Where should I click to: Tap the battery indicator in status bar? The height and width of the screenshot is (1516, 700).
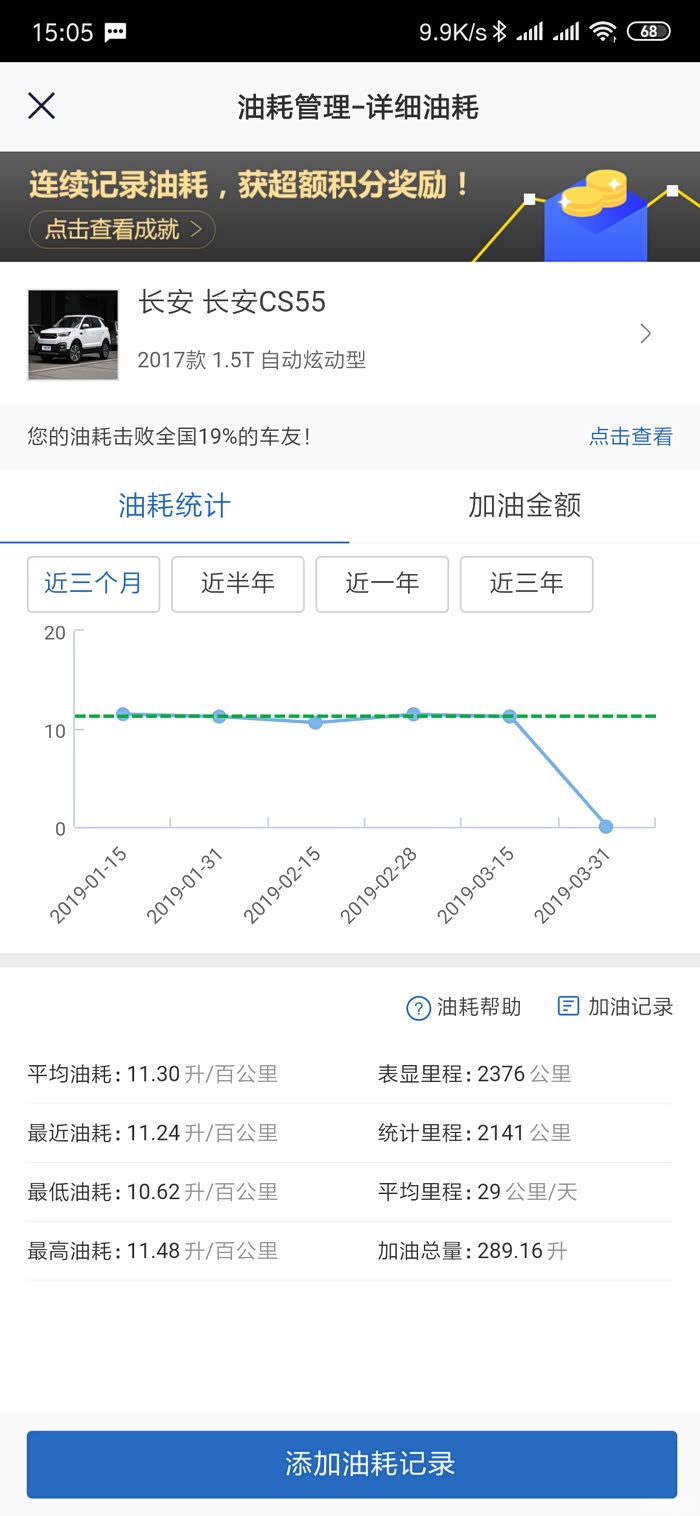648,31
